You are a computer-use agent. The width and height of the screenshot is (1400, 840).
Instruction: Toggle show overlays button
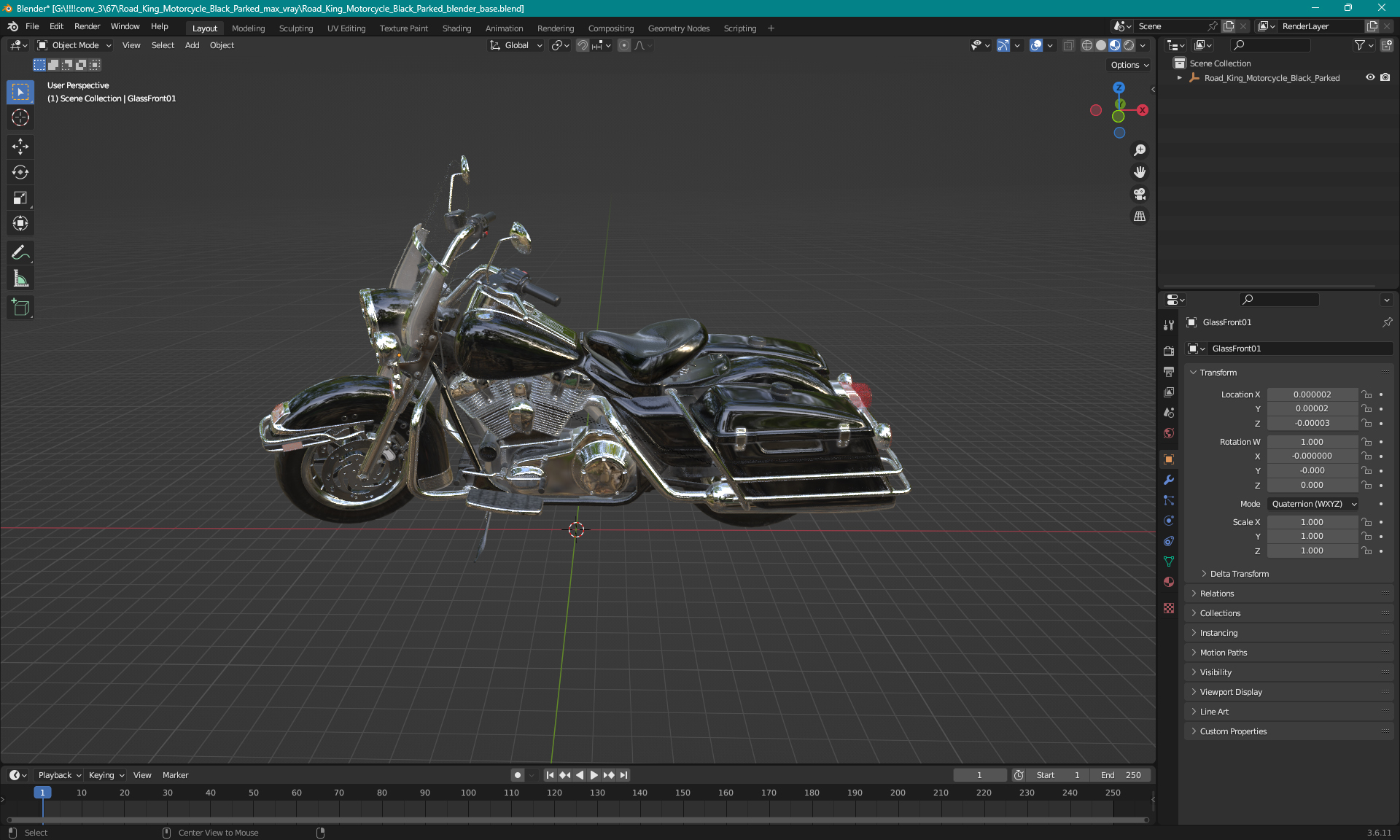(1036, 45)
